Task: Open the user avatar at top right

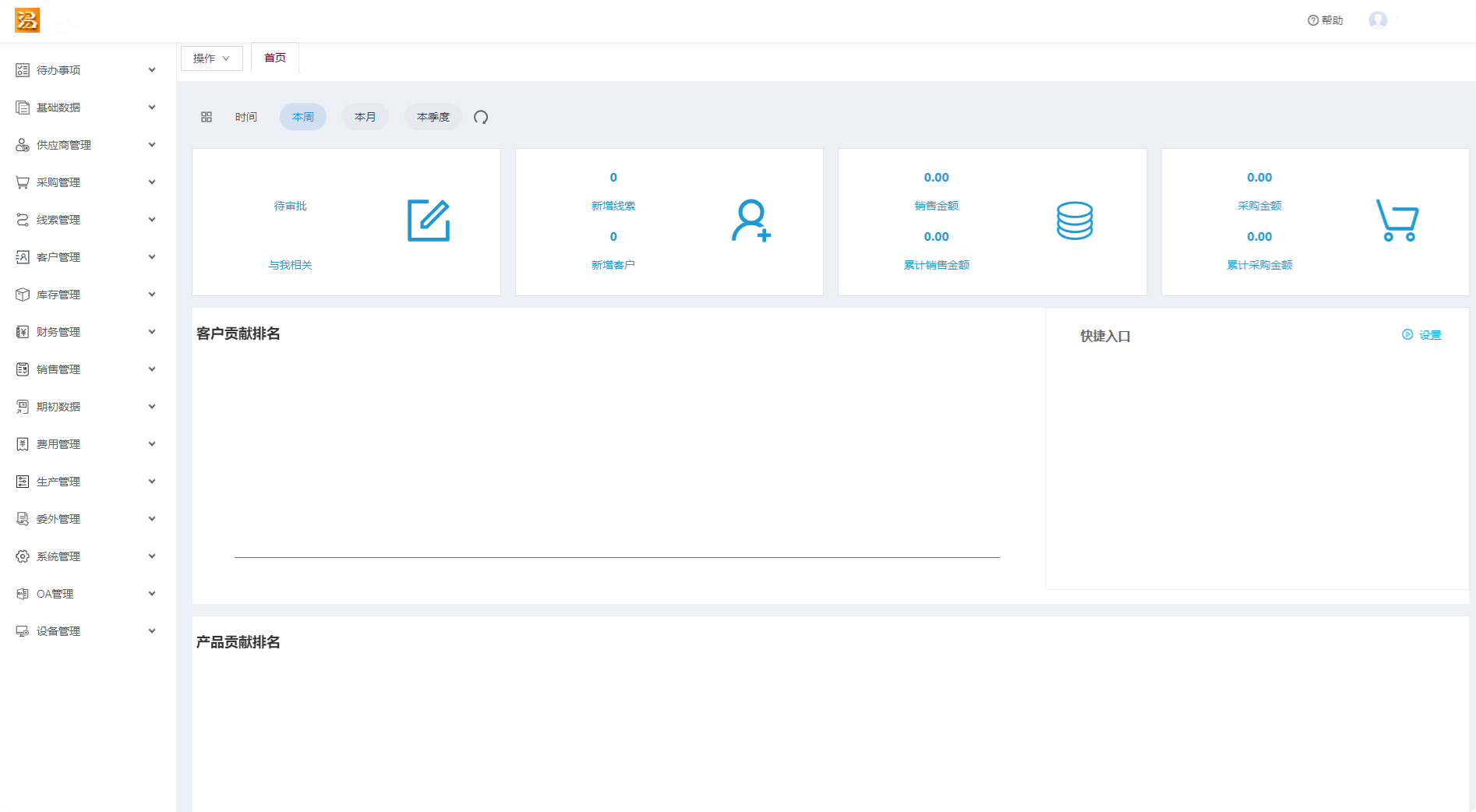Action: [1378, 20]
